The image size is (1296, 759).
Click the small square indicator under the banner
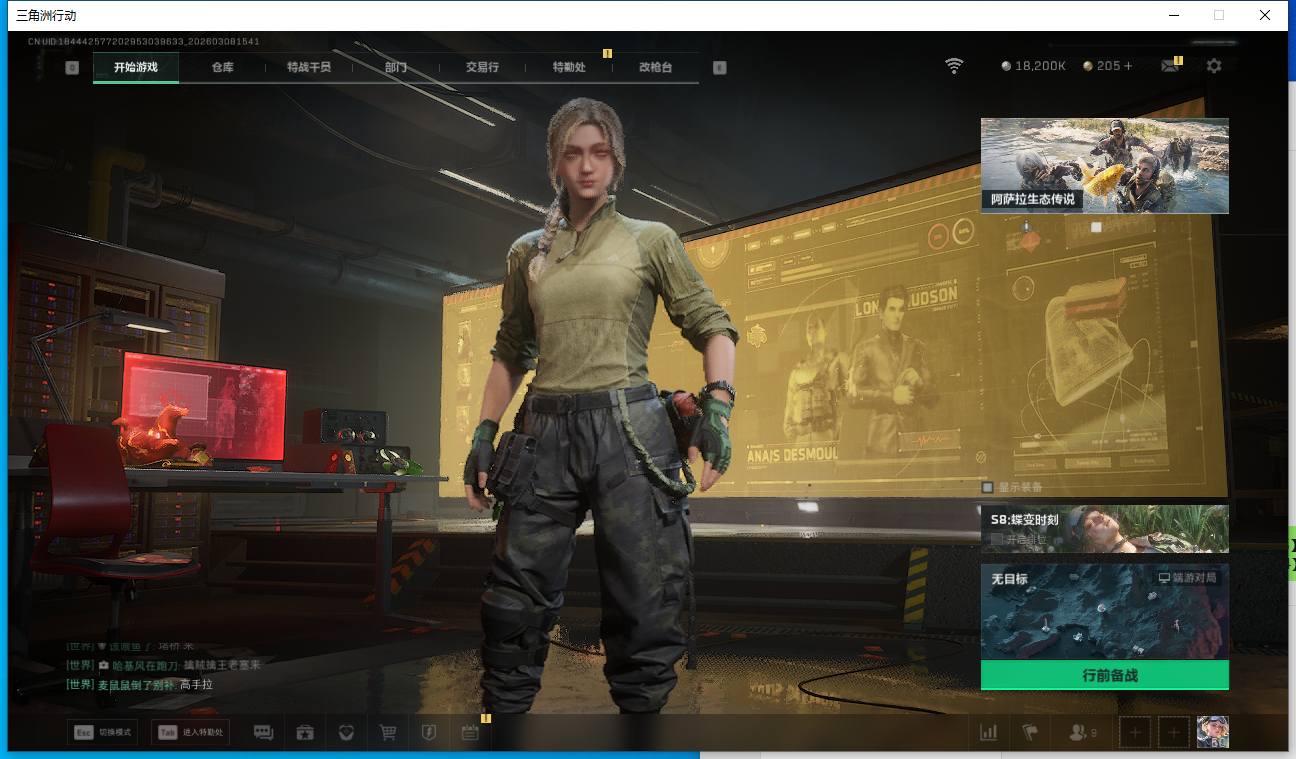tap(1096, 227)
